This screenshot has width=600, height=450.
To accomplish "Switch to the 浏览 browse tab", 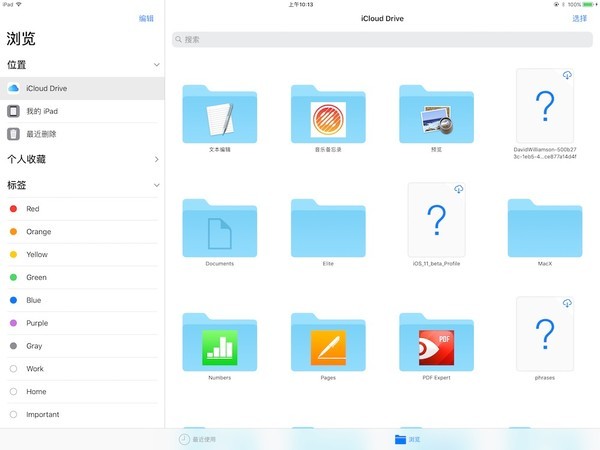I will click(x=408, y=439).
